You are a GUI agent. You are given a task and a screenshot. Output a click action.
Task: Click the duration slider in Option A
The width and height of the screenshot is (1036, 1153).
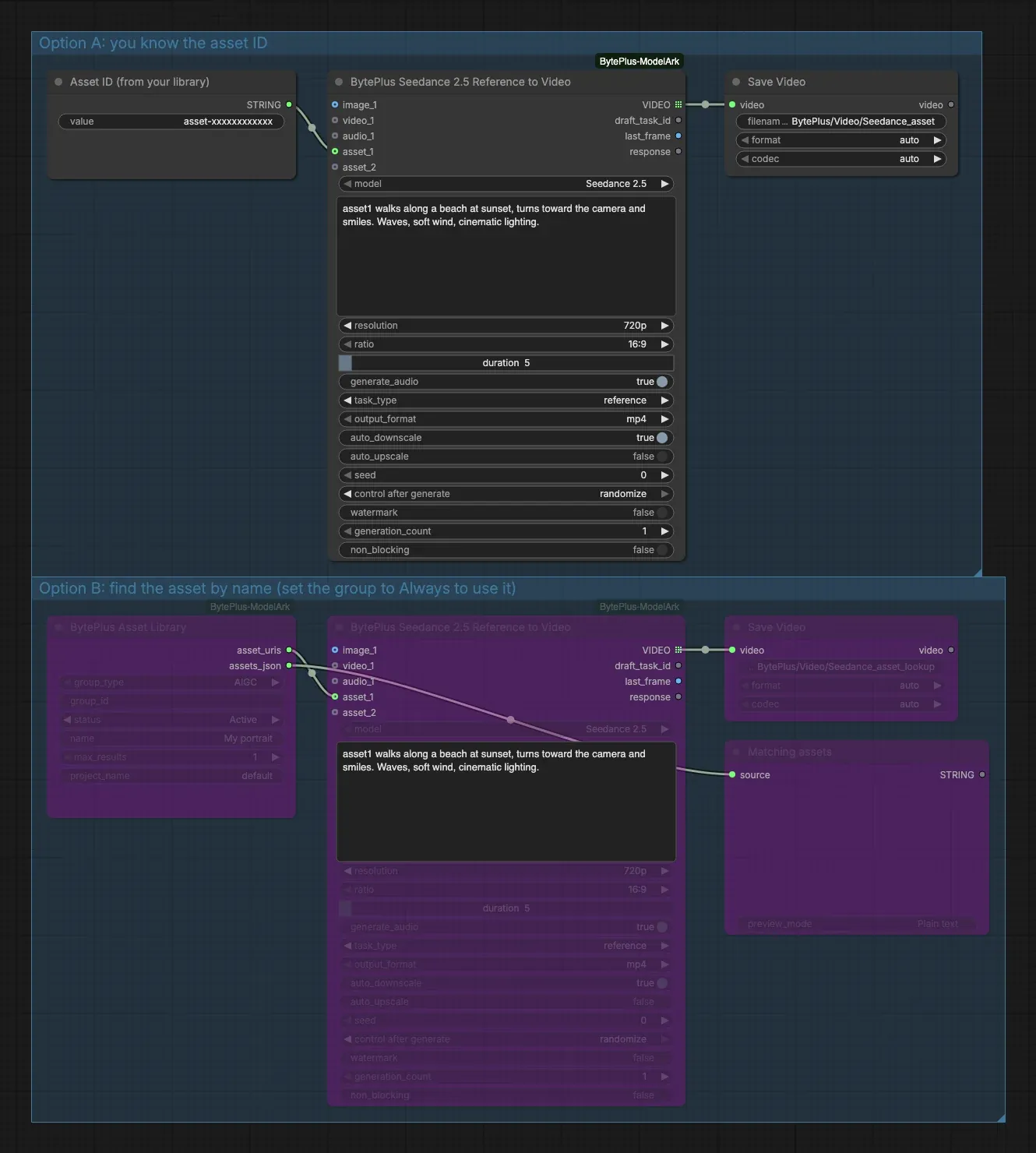[x=506, y=363]
